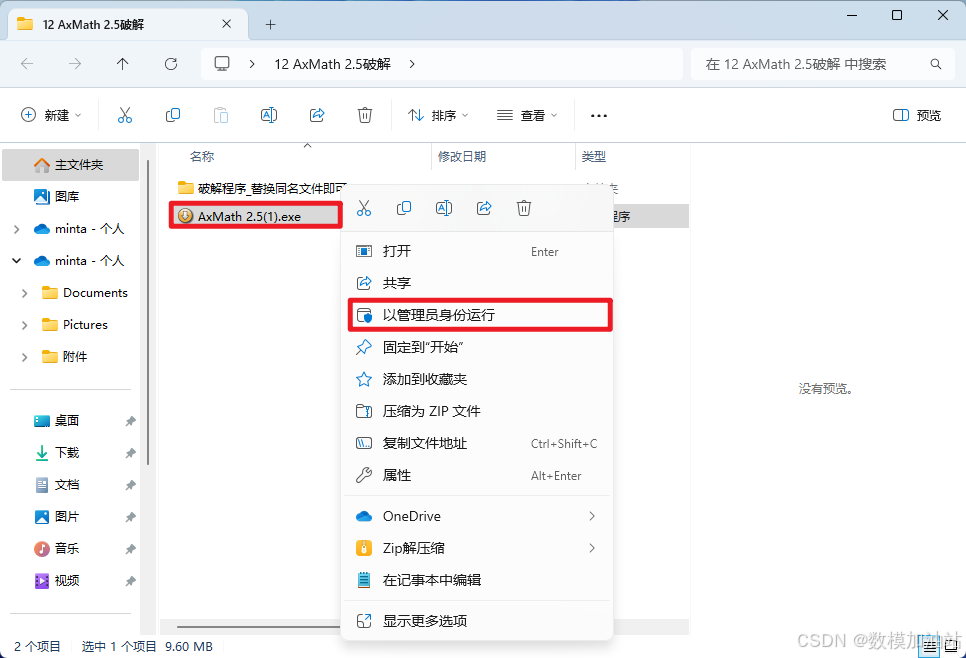Collapse the expanded minta - 个人 node
This screenshot has height=658, width=966.
17,261
